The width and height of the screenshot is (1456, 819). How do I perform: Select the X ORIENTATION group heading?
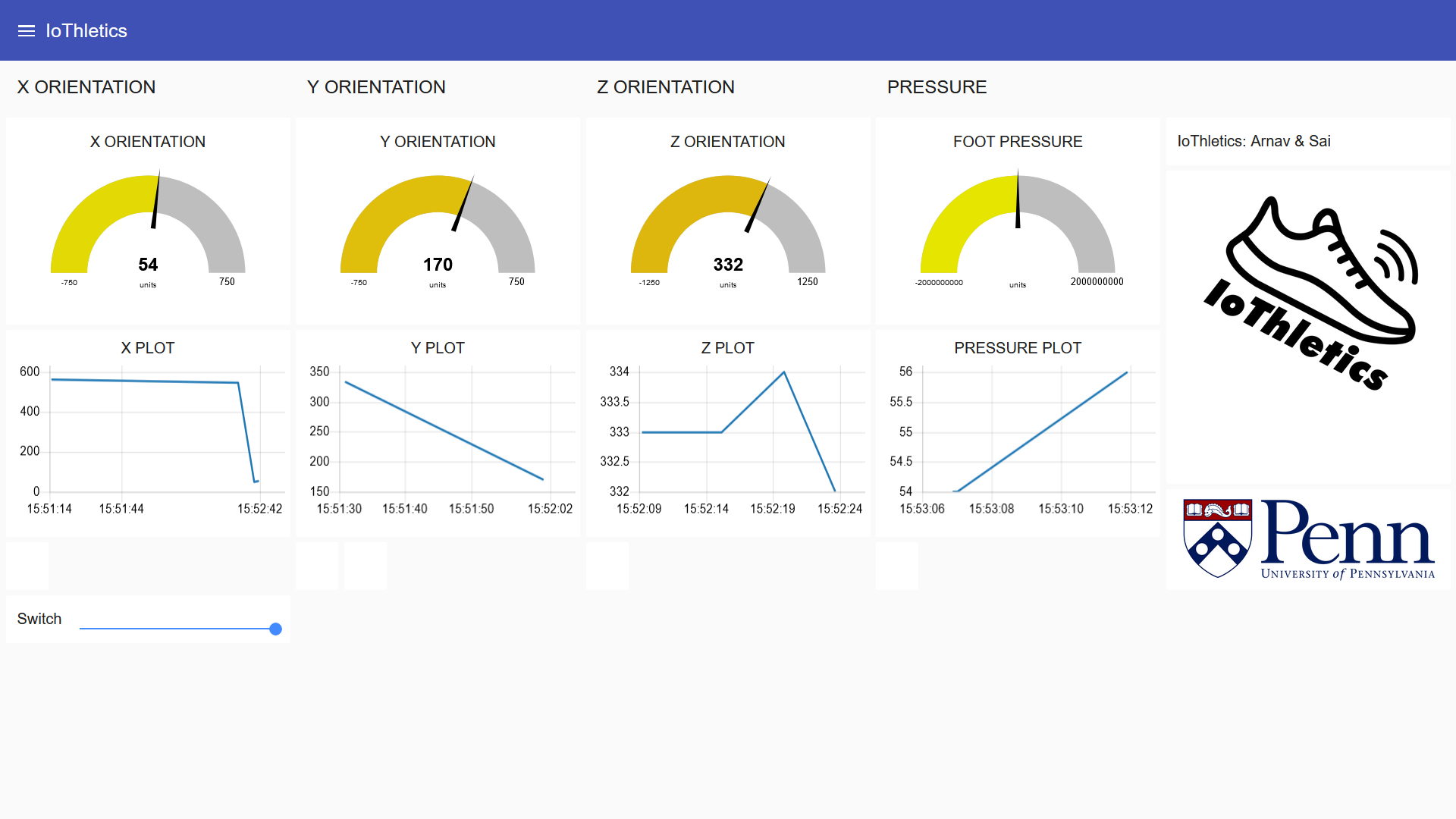click(x=86, y=87)
